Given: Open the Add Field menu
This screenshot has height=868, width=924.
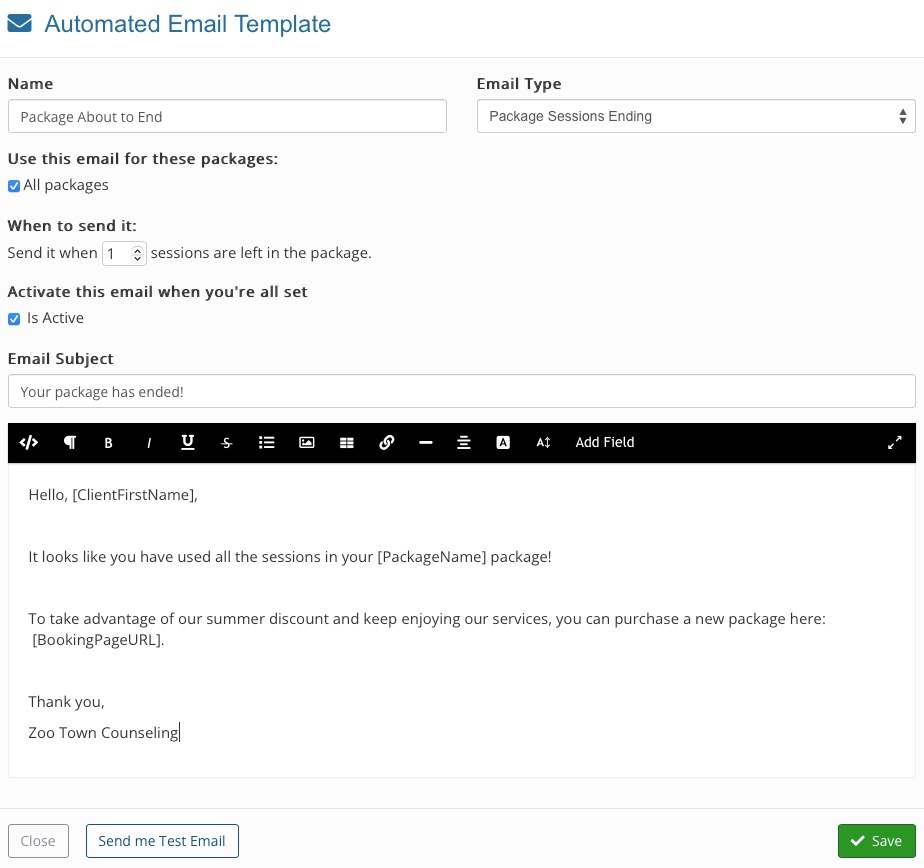Looking at the screenshot, I should pyautogui.click(x=605, y=443).
